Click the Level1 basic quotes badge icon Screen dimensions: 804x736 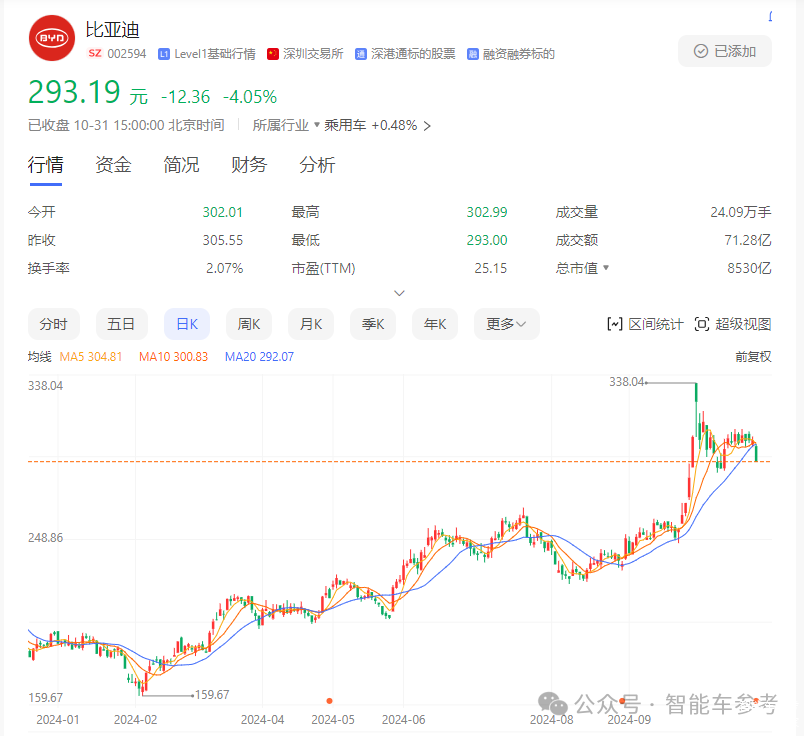point(165,54)
